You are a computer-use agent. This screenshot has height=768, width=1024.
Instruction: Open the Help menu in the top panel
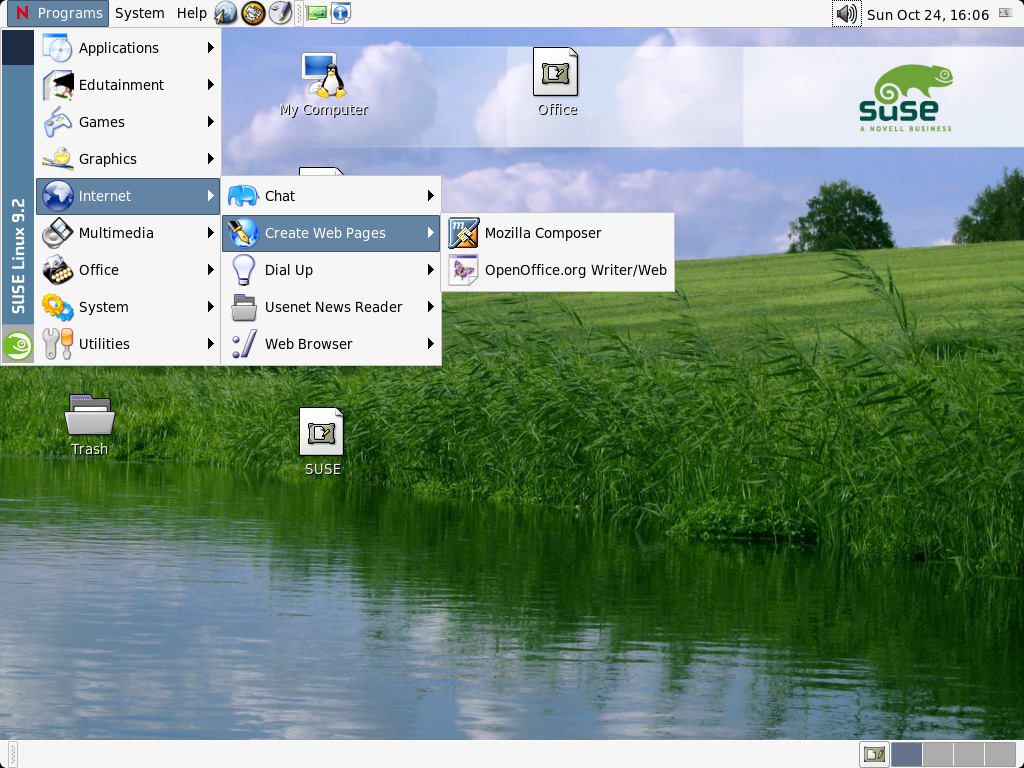[x=191, y=13]
